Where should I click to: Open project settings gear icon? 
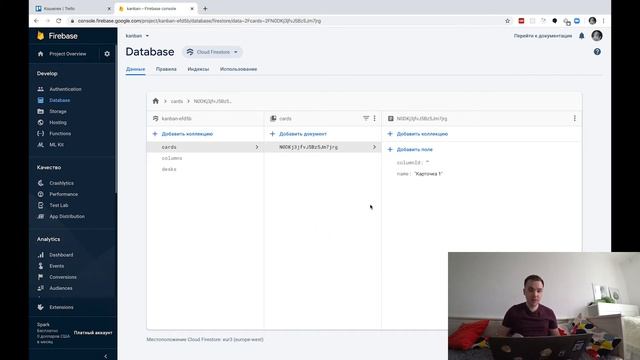pyautogui.click(x=107, y=54)
